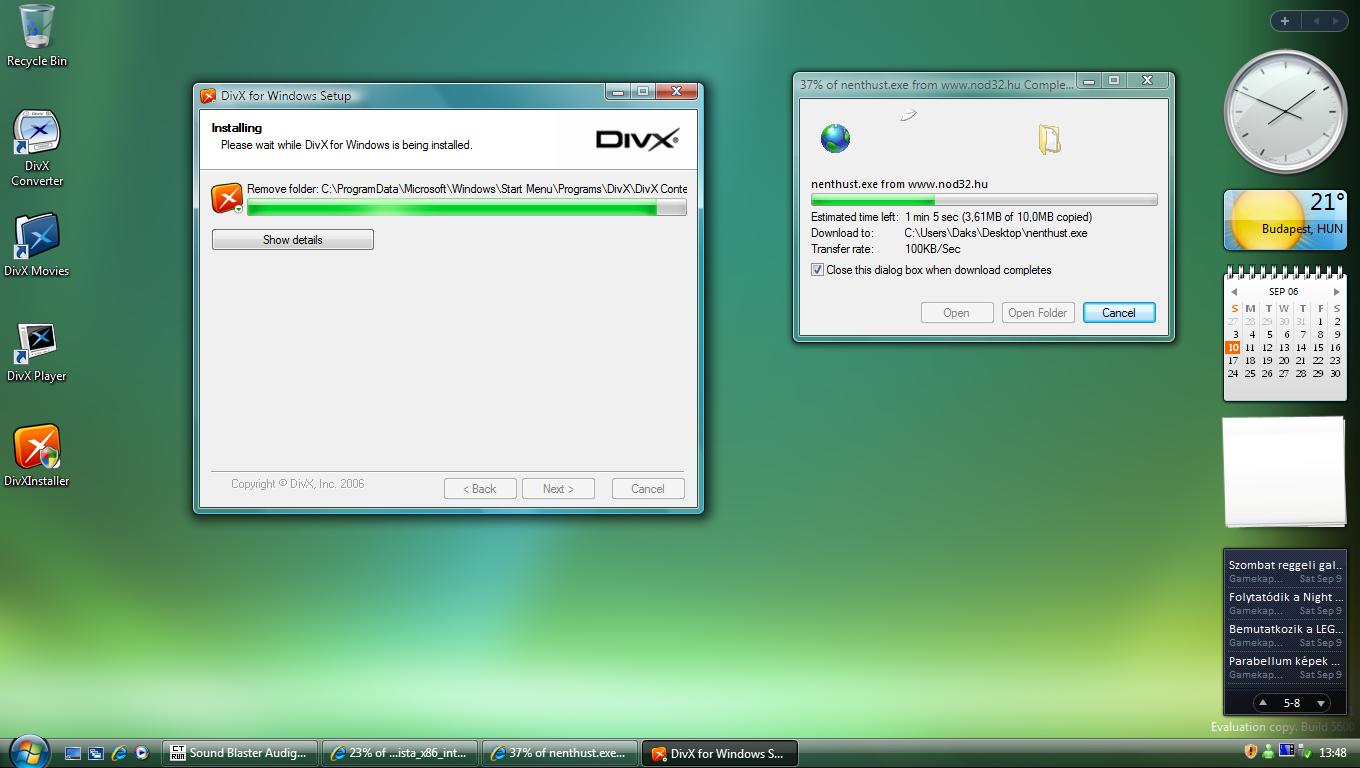Launch Internet Explorer from Quick Launch
Viewport: 1360px width, 768px height.
tap(119, 753)
